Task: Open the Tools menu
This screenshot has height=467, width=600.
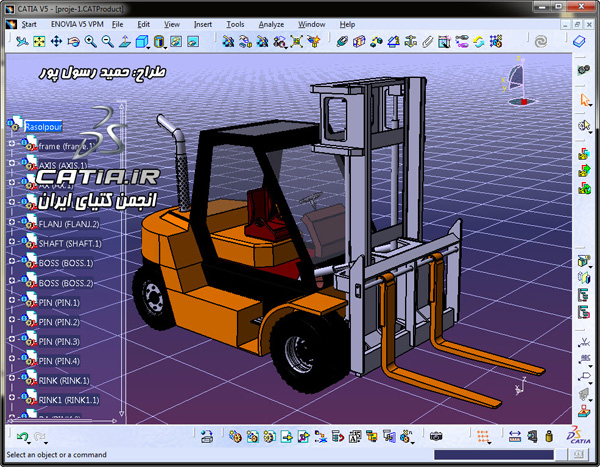Action: point(235,24)
